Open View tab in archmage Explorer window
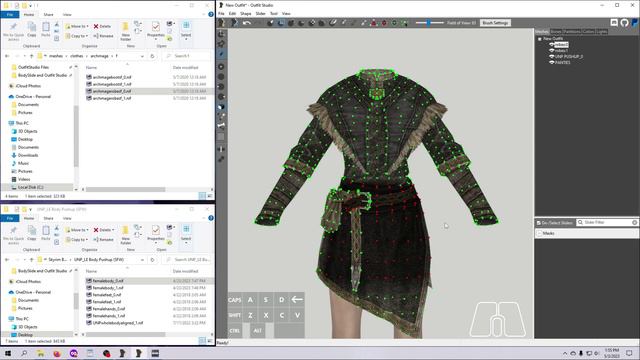The height and width of the screenshot is (360, 640). point(67,14)
